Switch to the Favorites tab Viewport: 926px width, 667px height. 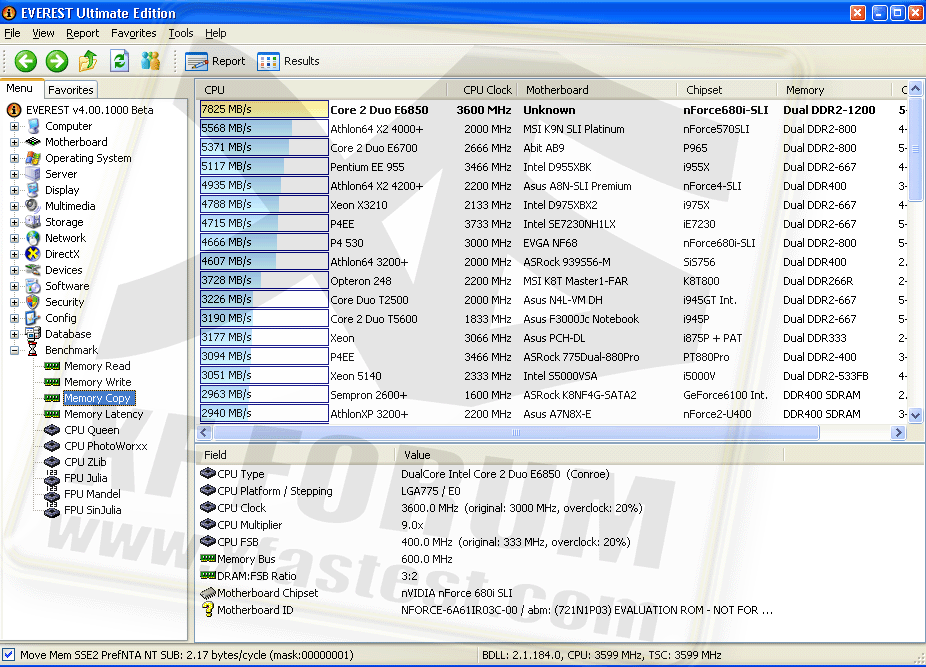pyautogui.click(x=70, y=90)
